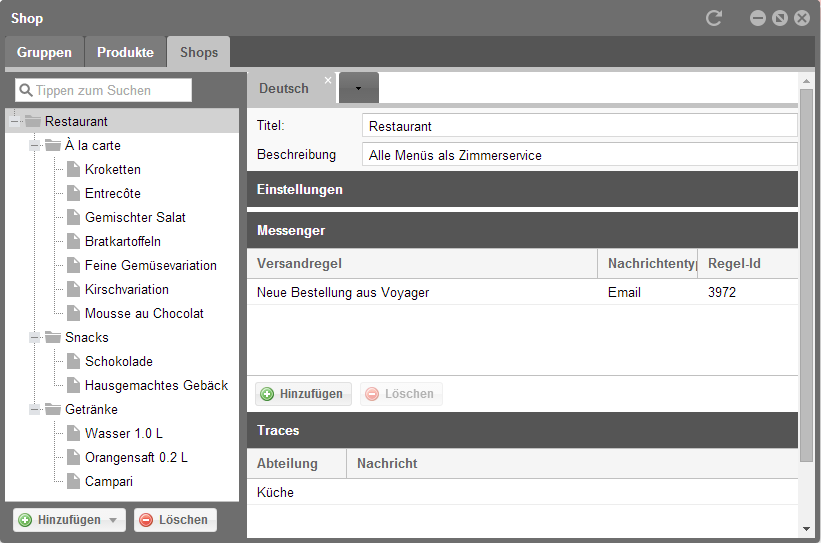Click the Snacks folder icon
This screenshot has width=821, height=543.
pyautogui.click(x=53, y=337)
